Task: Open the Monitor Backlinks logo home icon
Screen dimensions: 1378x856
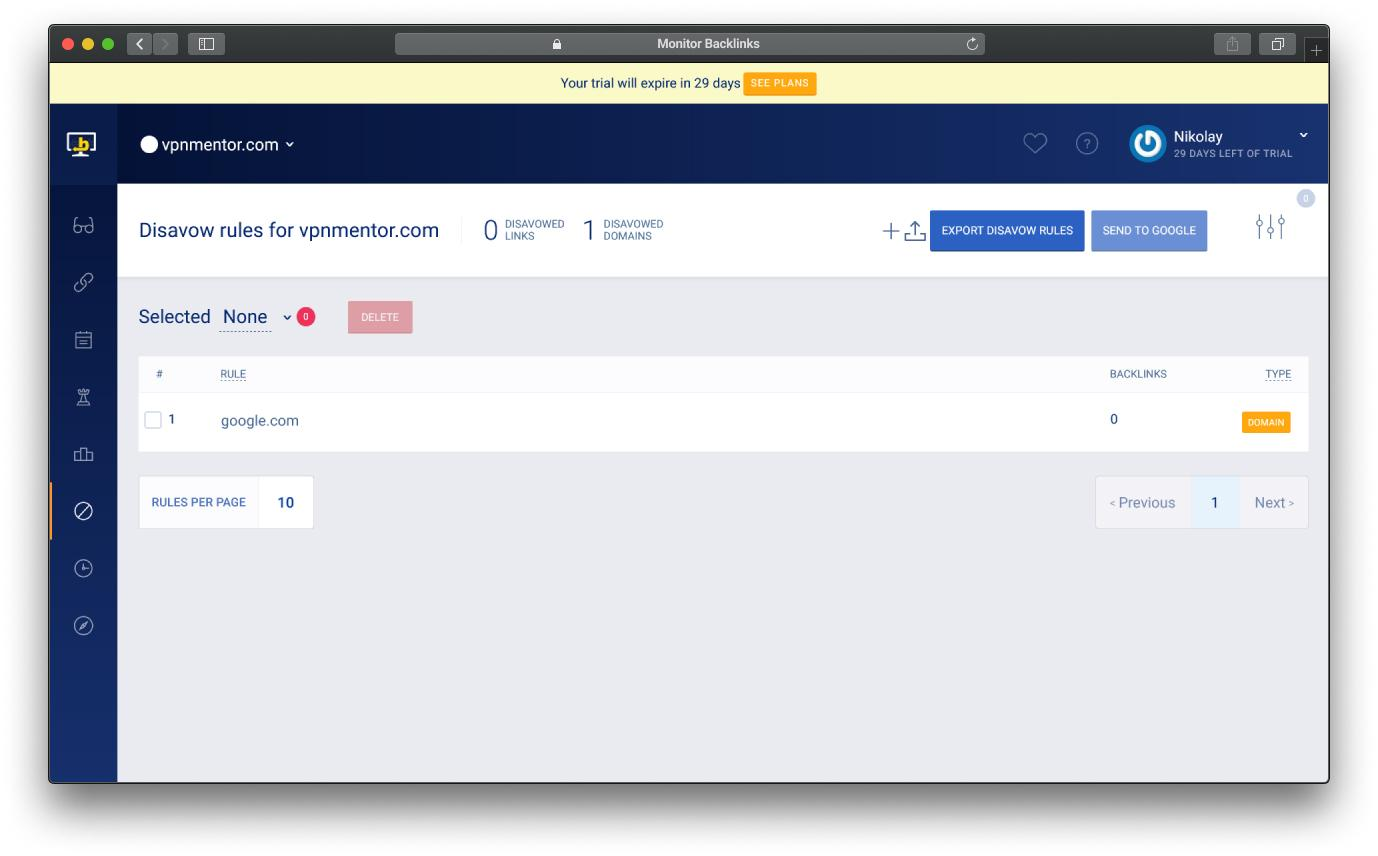Action: pos(83,144)
